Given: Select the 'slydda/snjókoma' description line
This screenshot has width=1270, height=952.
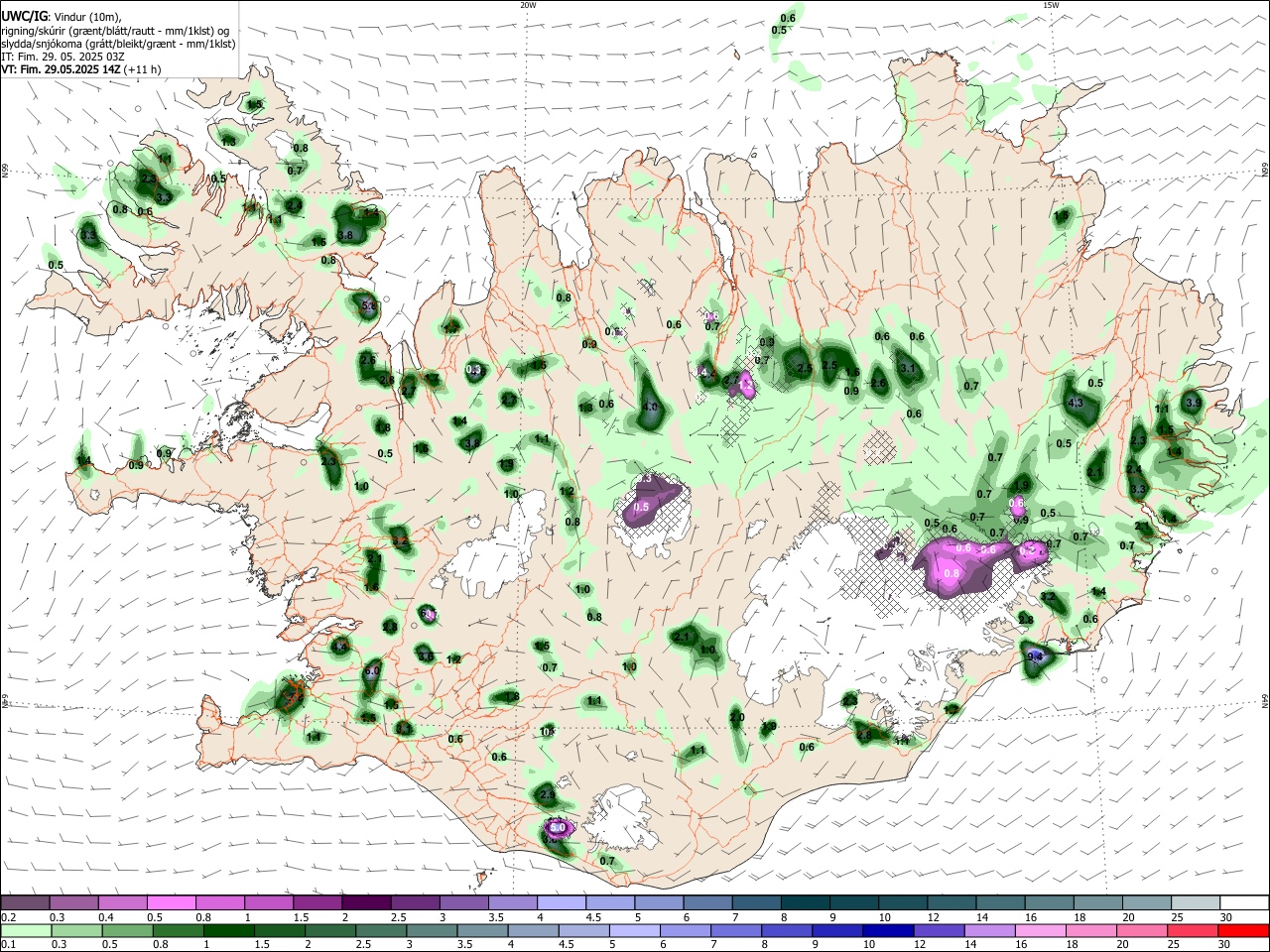Looking at the screenshot, I should (118, 44).
